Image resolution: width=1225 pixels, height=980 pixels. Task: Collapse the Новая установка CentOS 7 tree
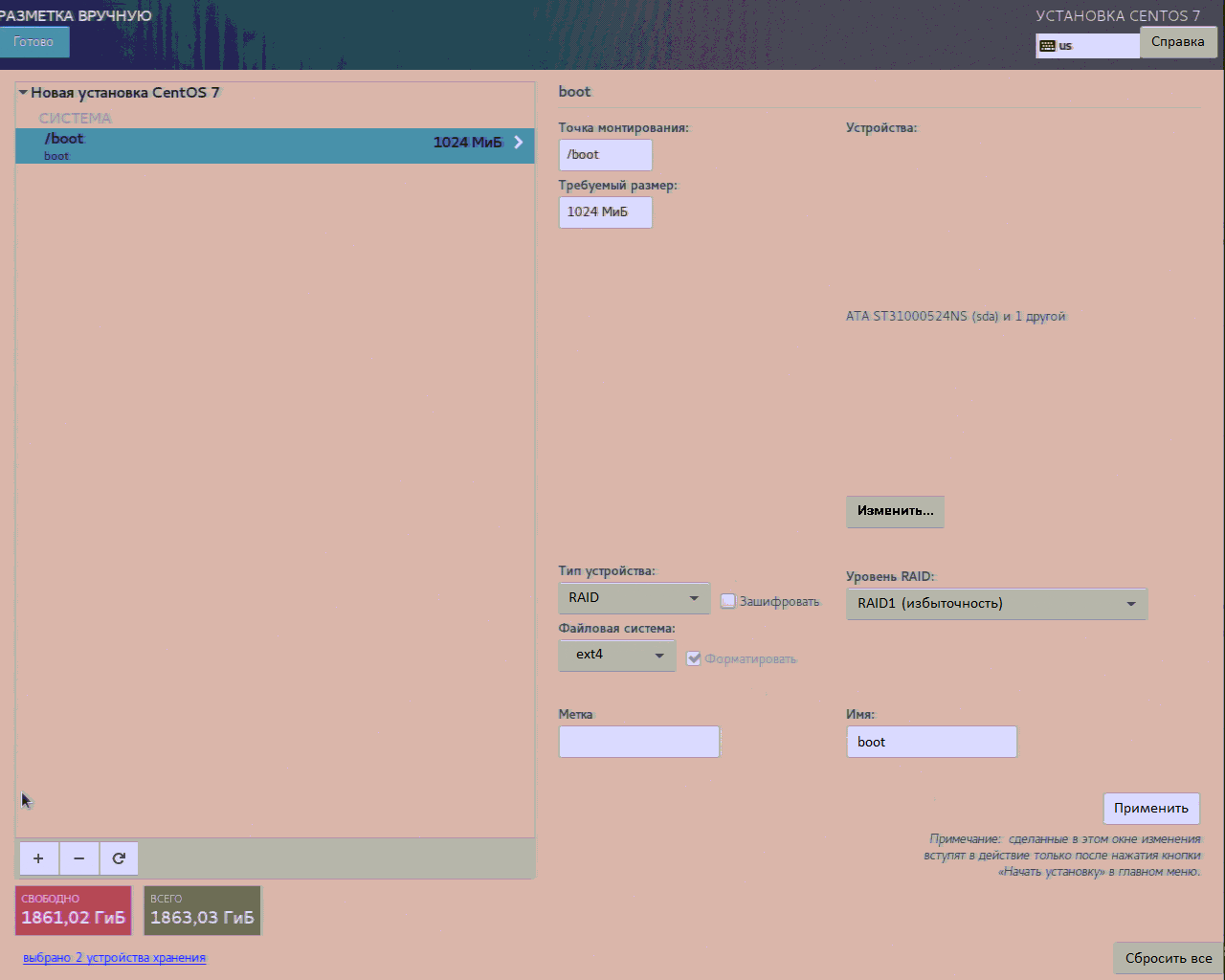click(x=23, y=93)
